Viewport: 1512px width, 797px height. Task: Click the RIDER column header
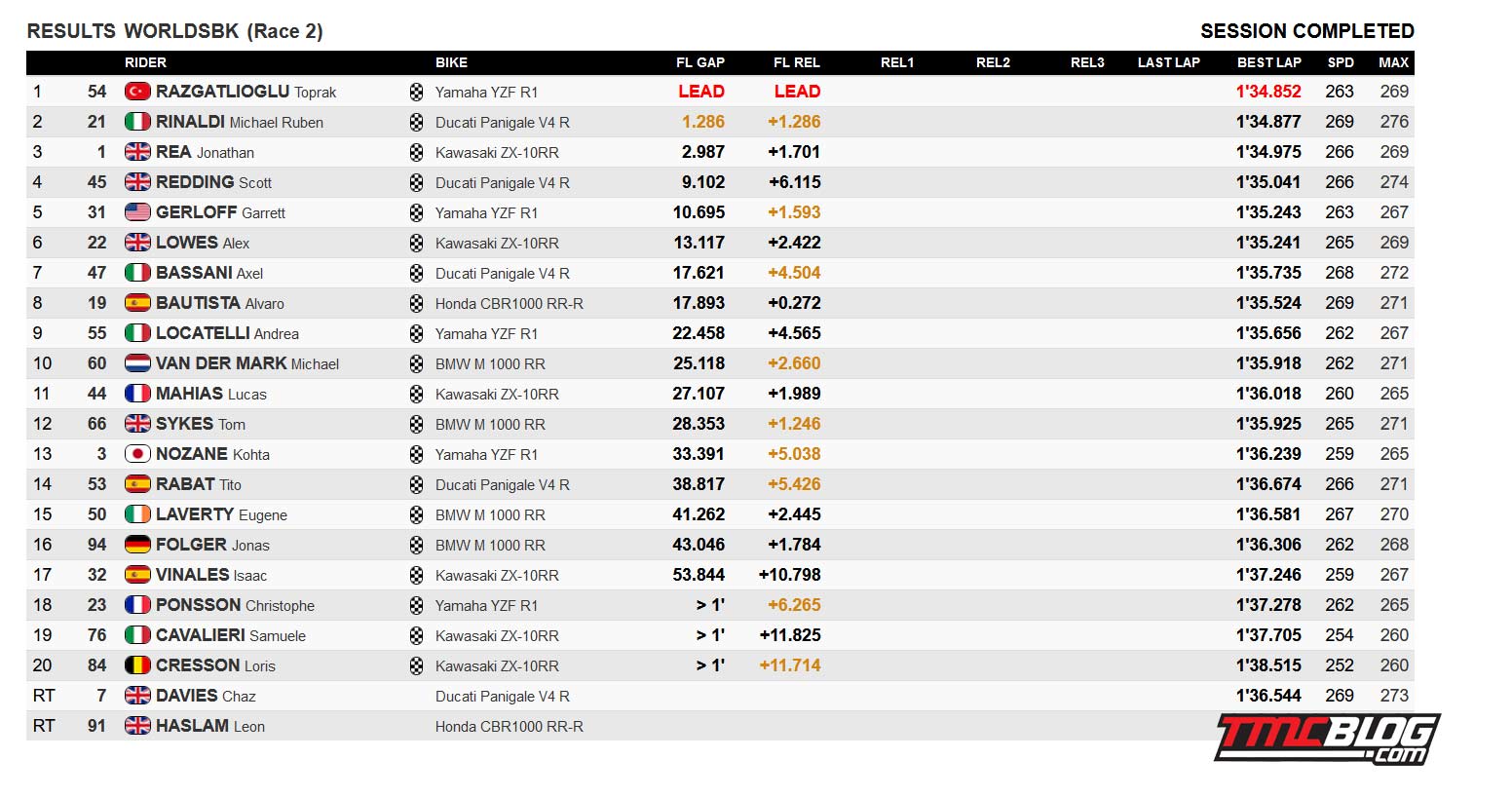click(x=145, y=62)
